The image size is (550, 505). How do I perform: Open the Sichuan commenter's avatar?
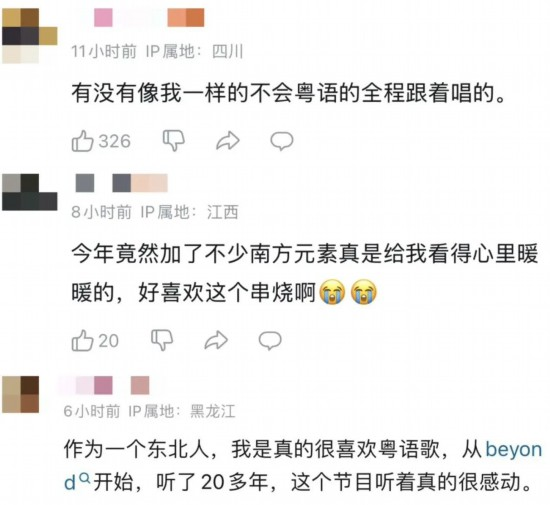[x=30, y=35]
